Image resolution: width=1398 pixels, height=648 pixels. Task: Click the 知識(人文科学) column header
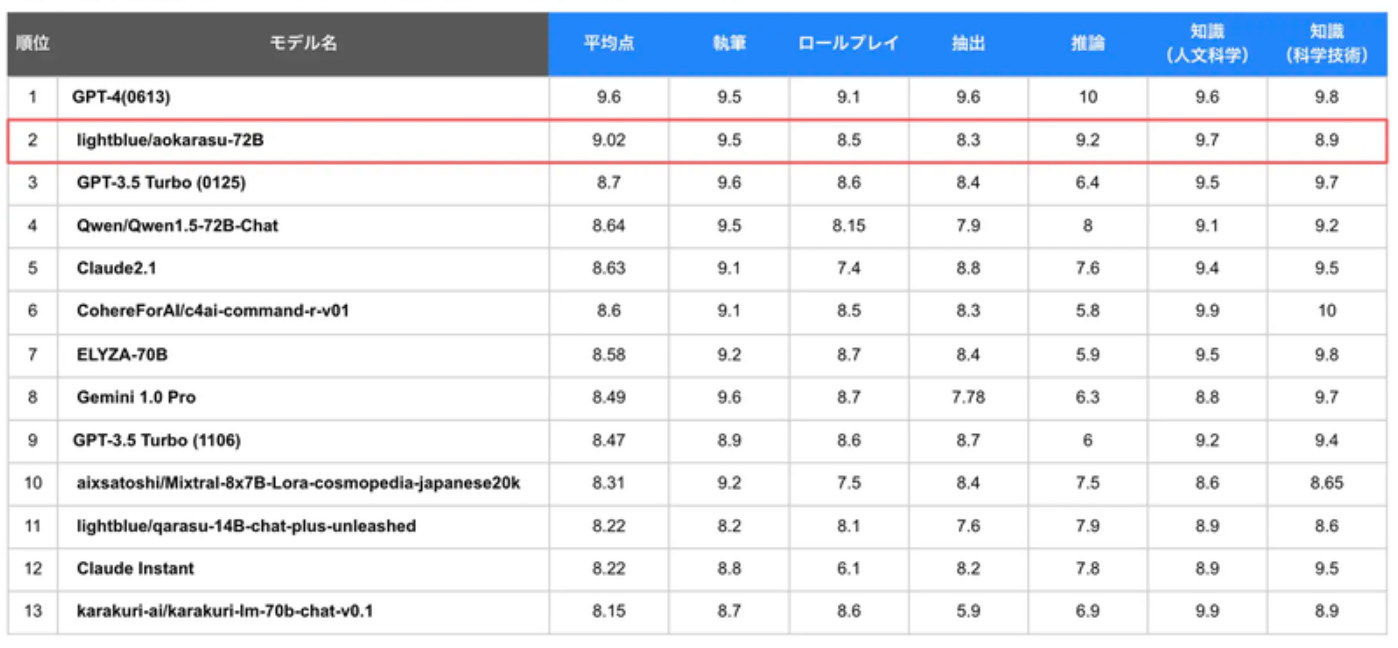pos(1207,44)
